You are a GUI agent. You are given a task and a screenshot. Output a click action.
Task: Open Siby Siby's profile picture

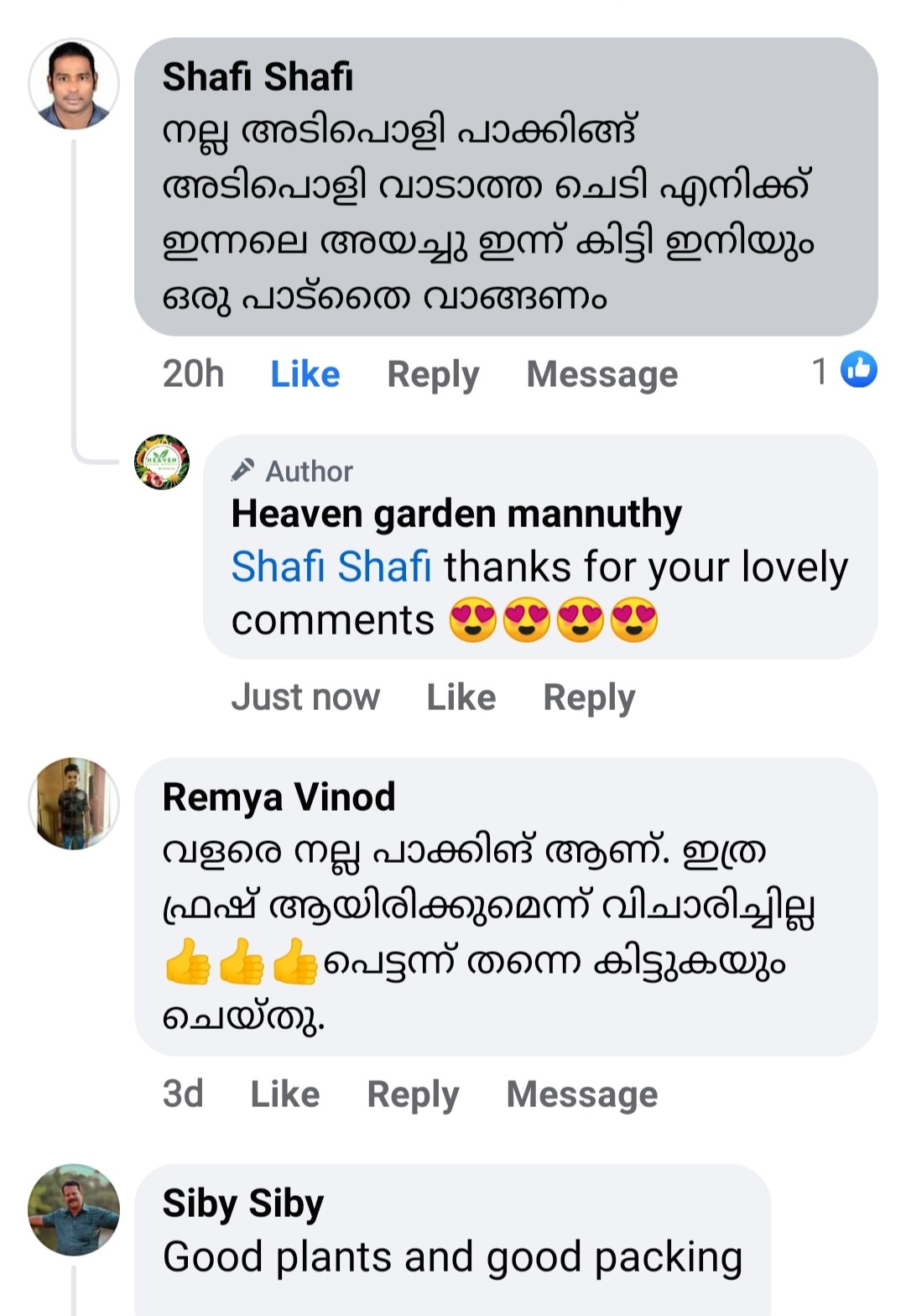coord(74,1209)
